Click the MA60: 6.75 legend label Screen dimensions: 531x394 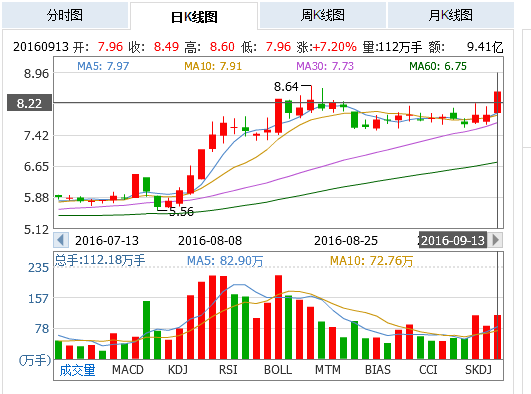tap(438, 66)
